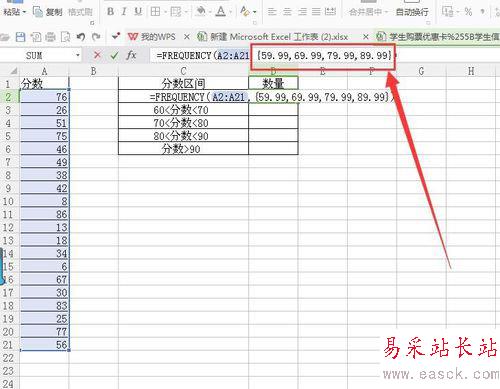Image resolution: width=500 pixels, height=389 pixels.
Task: Close the 我的WPS tab
Action: [187, 37]
